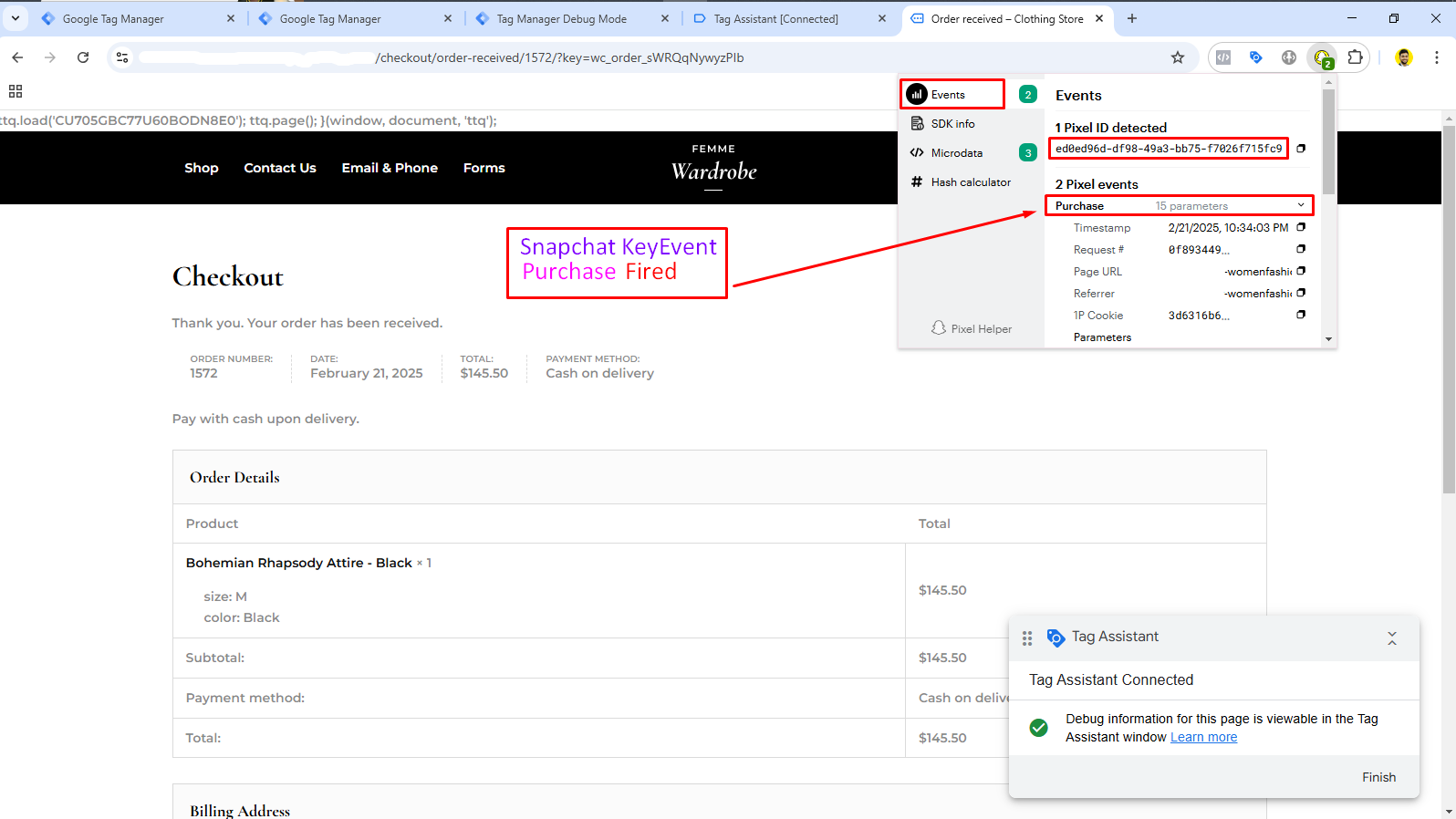Reload the order received page
Image resolution: width=1456 pixels, height=819 pixels.
point(83,57)
